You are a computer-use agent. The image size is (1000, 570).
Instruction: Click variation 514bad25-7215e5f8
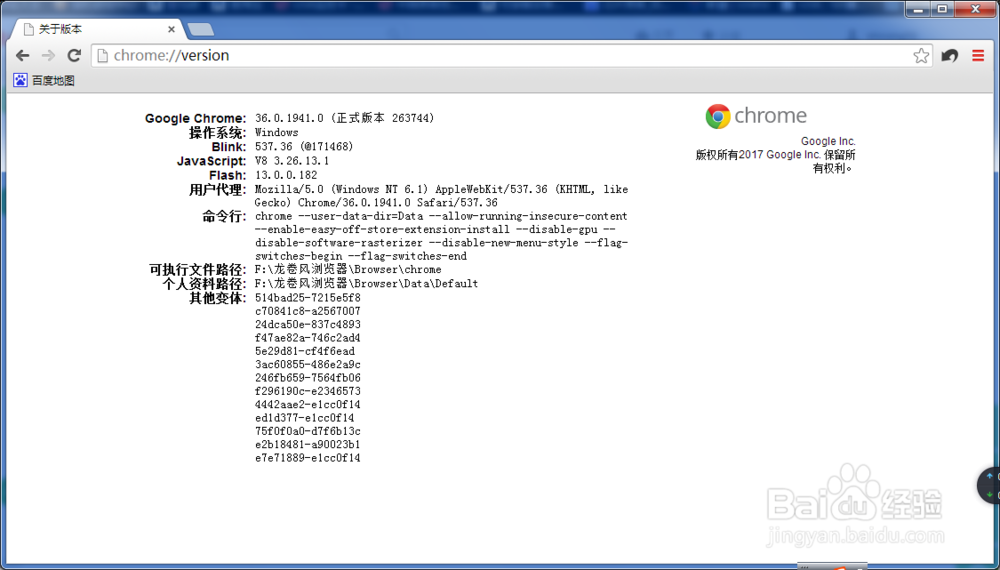pyautogui.click(x=307, y=298)
